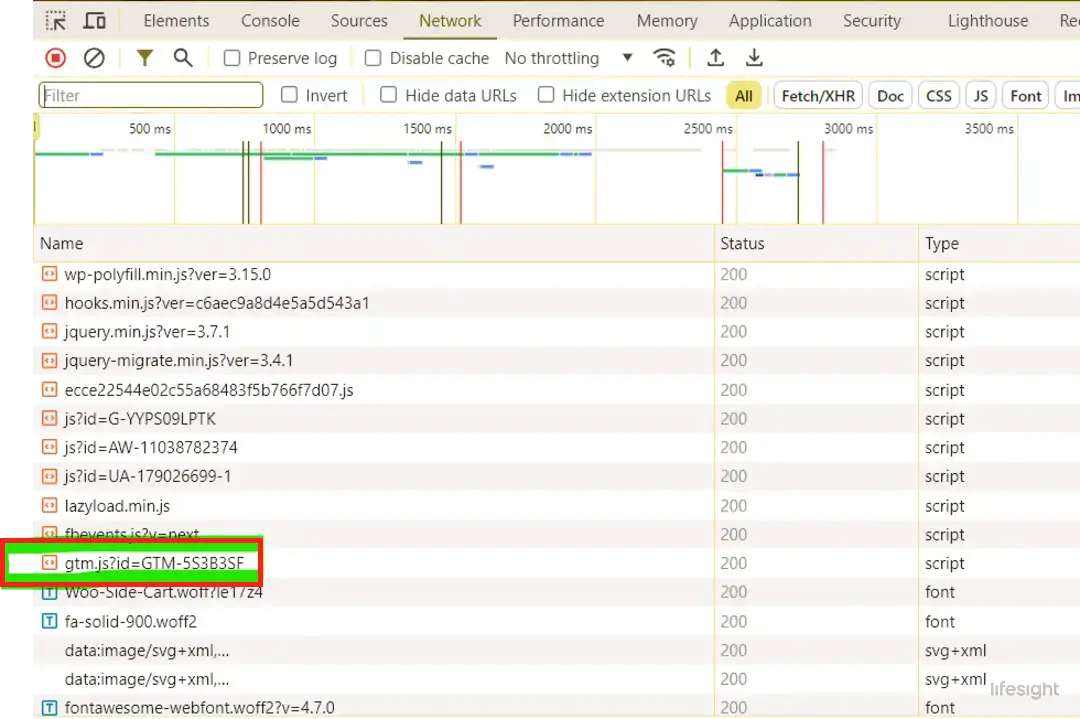
Task: Filter requests by Doc type
Action: click(890, 96)
